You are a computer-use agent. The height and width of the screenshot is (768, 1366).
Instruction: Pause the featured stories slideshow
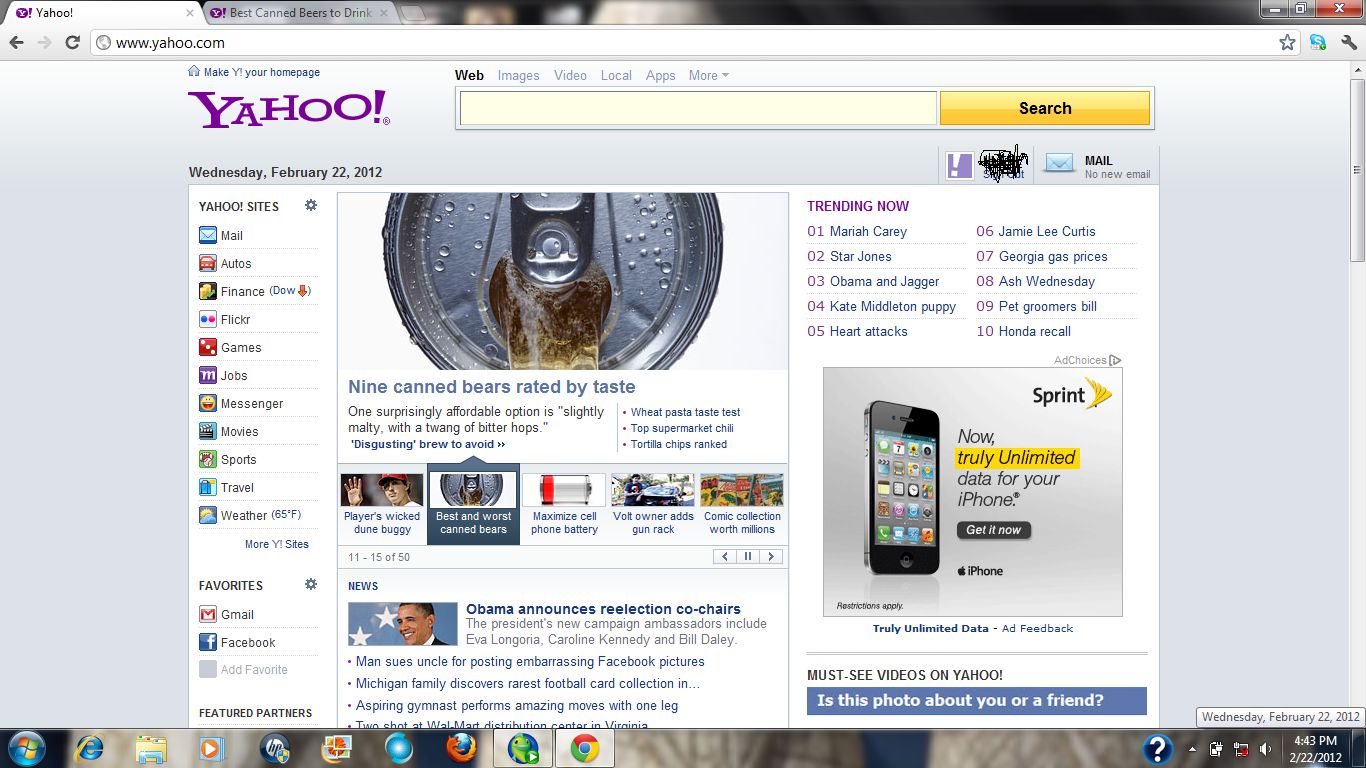[x=748, y=557]
